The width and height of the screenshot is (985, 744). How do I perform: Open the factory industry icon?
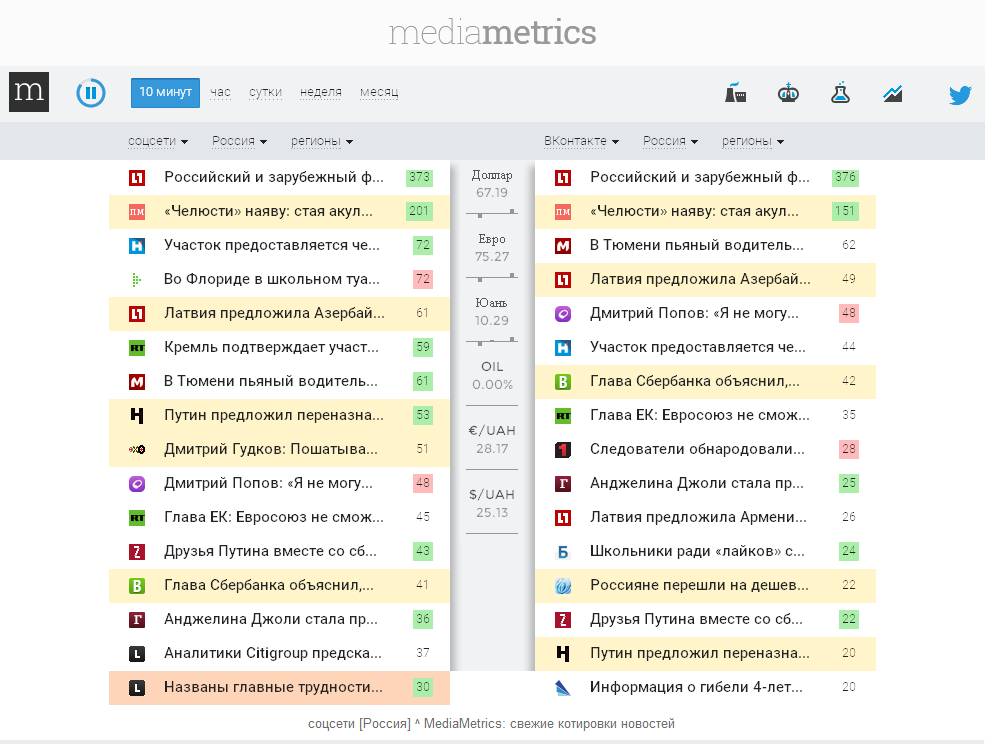coord(735,92)
